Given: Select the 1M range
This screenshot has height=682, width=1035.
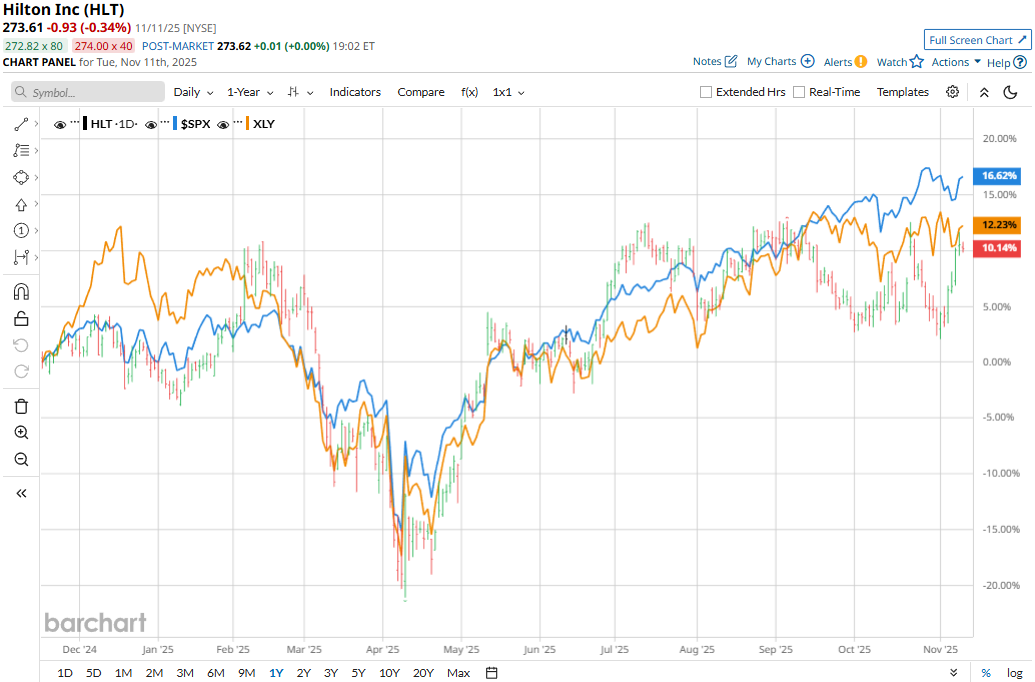Looking at the screenshot, I should coord(123,673).
